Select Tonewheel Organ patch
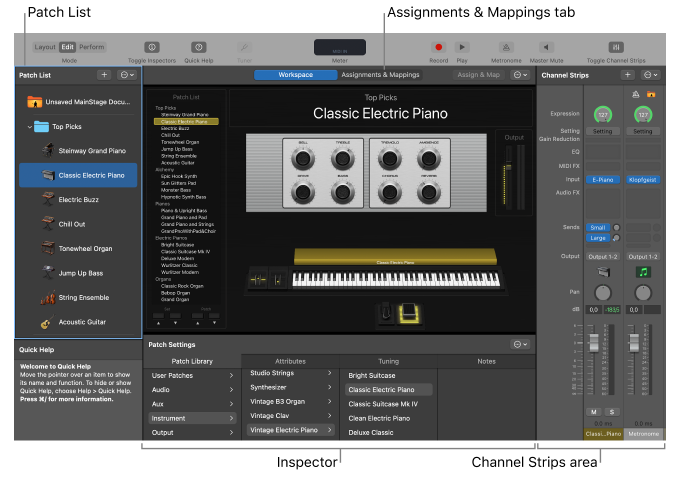 [78, 249]
